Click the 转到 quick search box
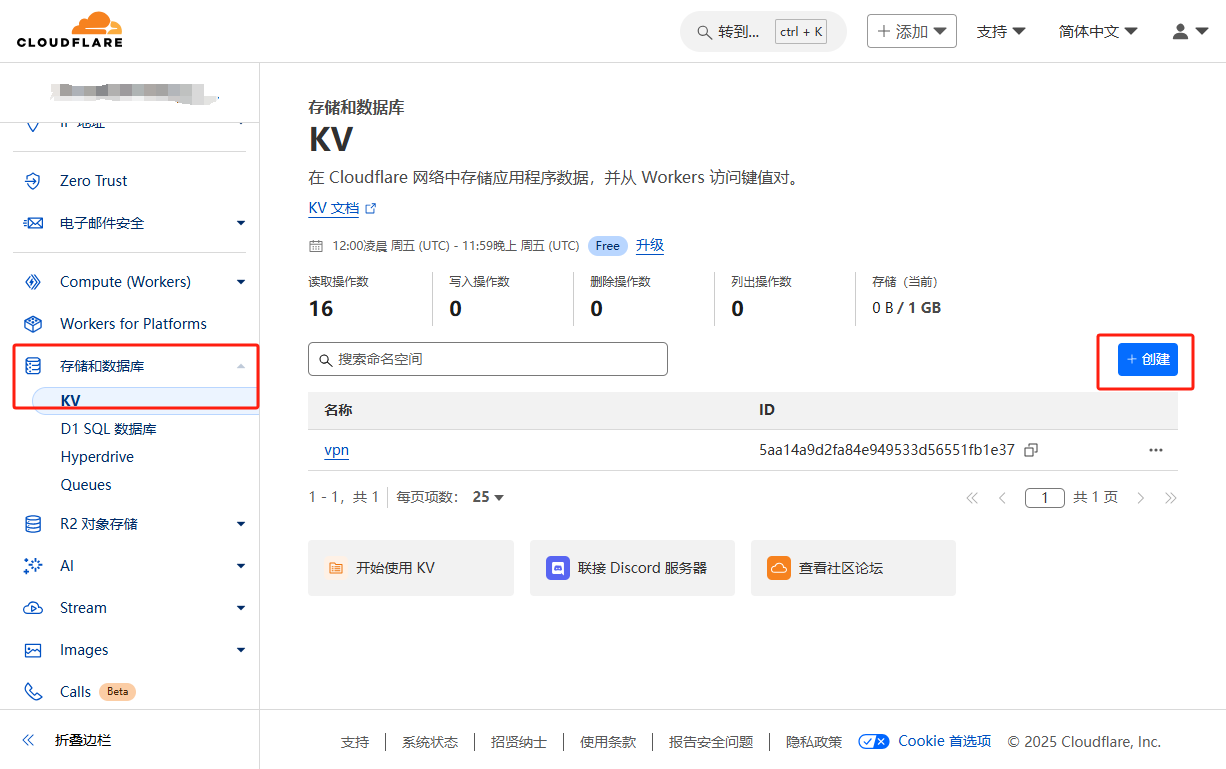This screenshot has height=769, width=1226. 763,32
